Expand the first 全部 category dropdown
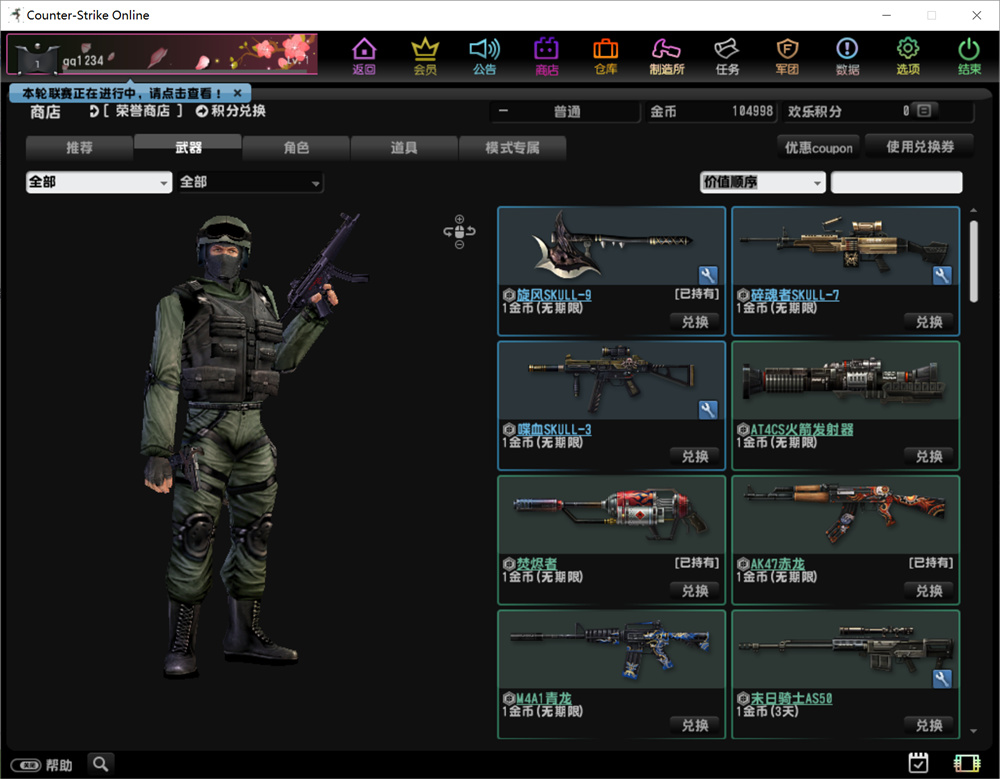Screen dimensions: 1000x779 99,183
